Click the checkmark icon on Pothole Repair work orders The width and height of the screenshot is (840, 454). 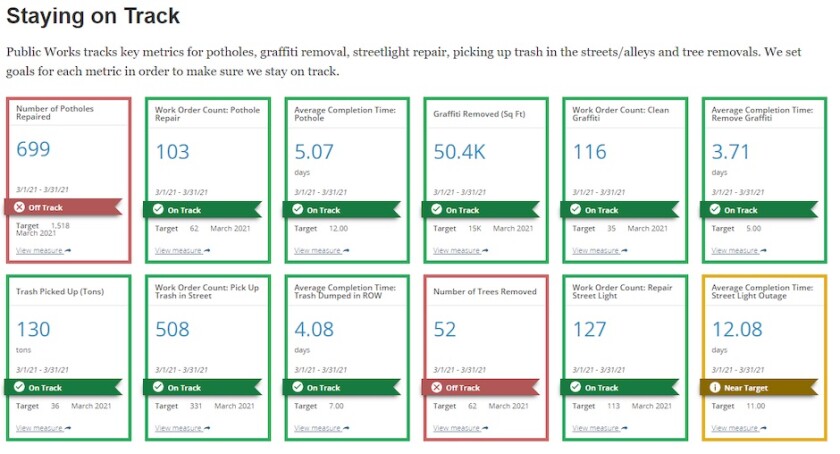click(x=157, y=210)
